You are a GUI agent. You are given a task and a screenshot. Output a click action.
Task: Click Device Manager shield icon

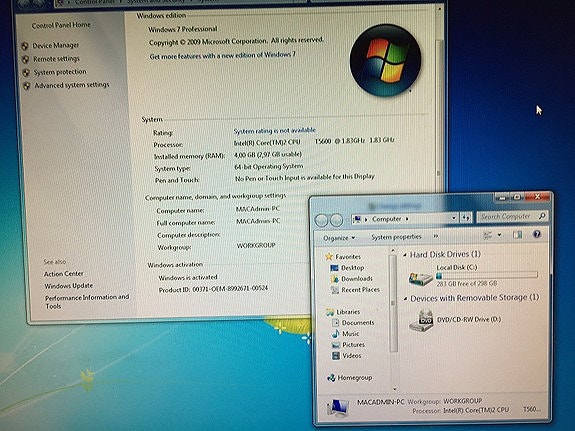click(x=25, y=46)
